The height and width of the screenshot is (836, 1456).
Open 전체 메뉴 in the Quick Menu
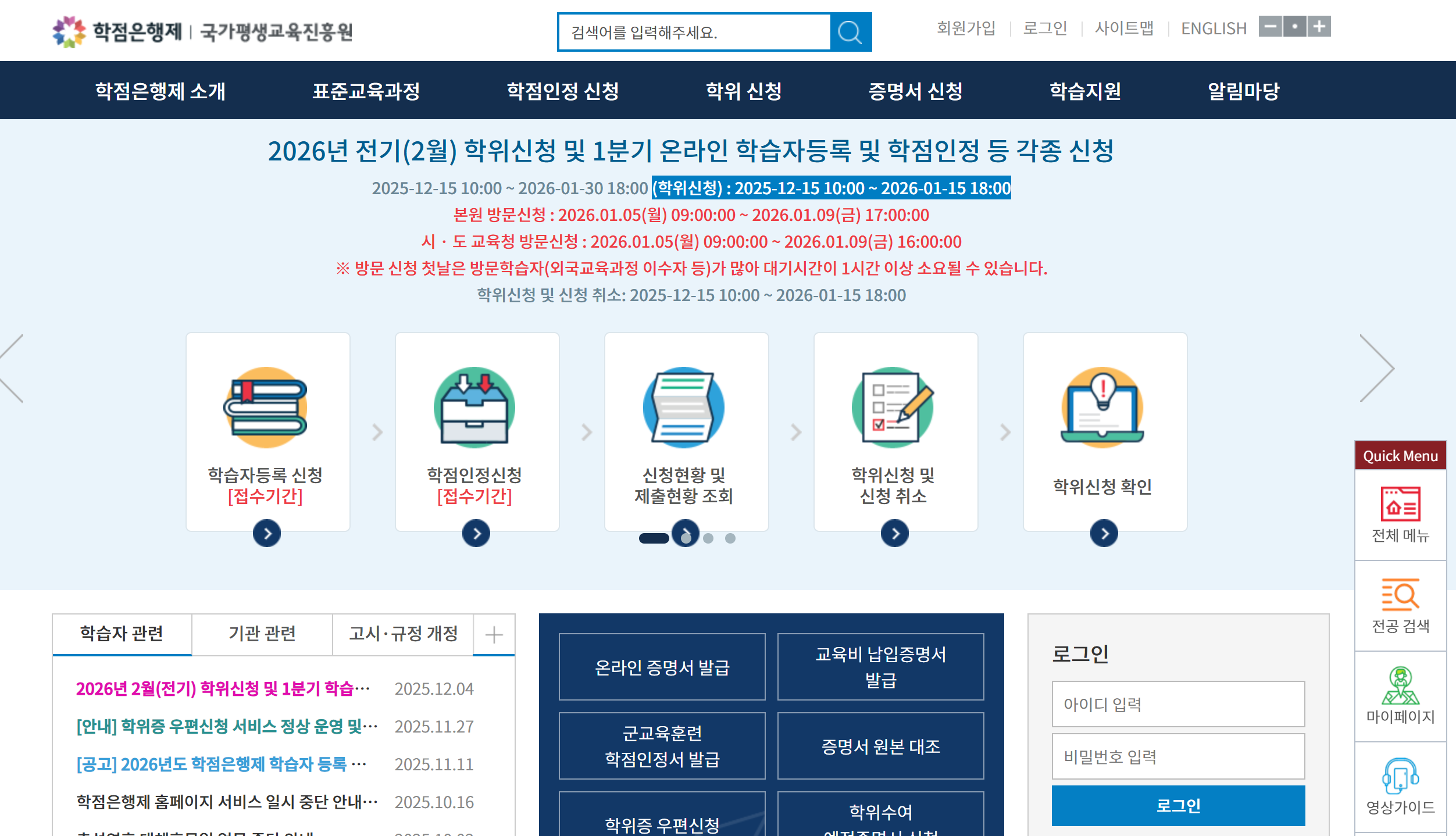(x=1400, y=515)
